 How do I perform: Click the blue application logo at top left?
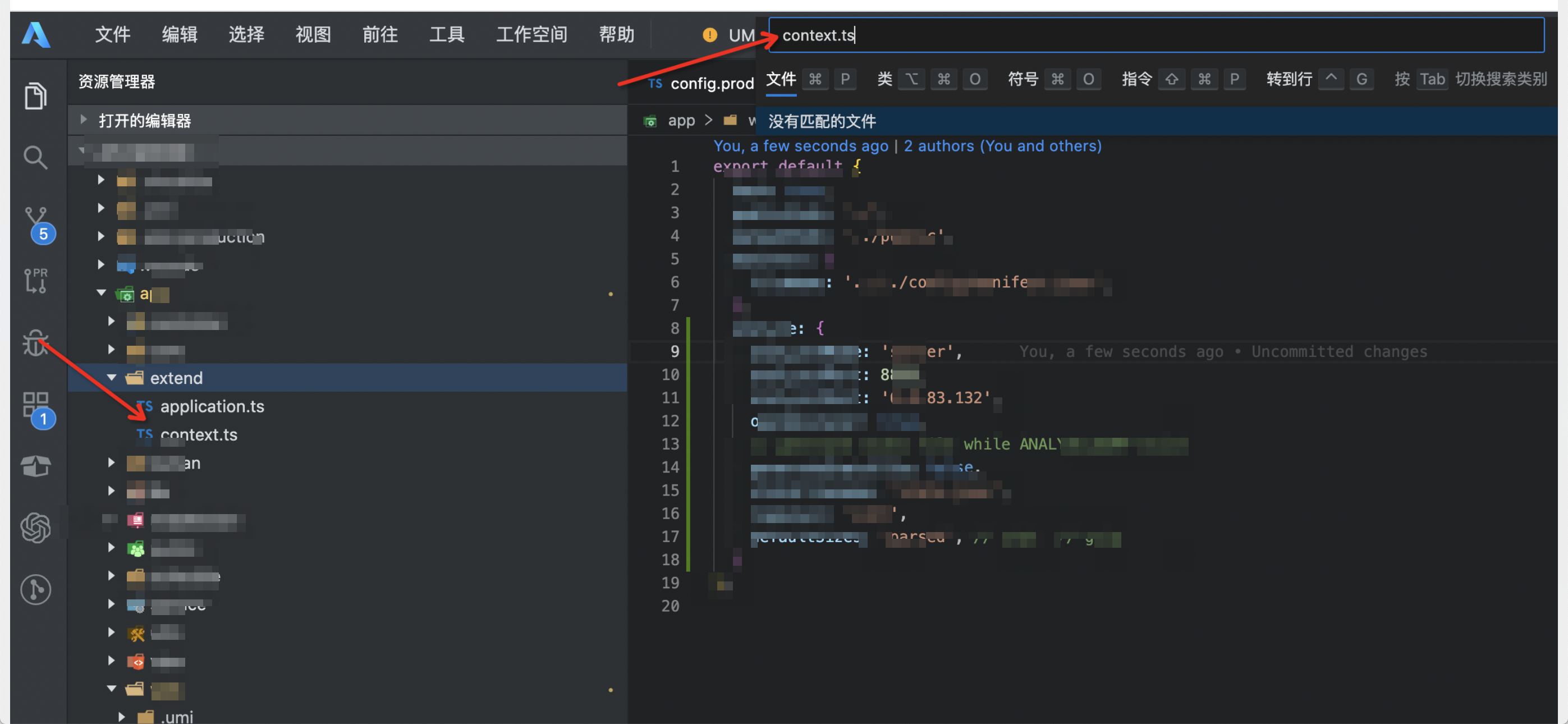(x=36, y=35)
